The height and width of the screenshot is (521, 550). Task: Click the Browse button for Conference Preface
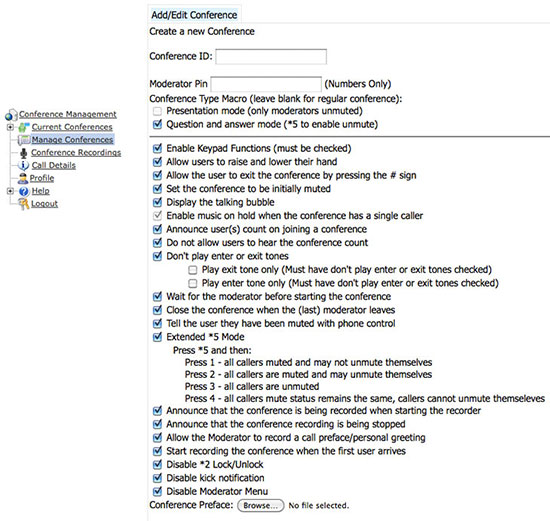click(x=261, y=506)
